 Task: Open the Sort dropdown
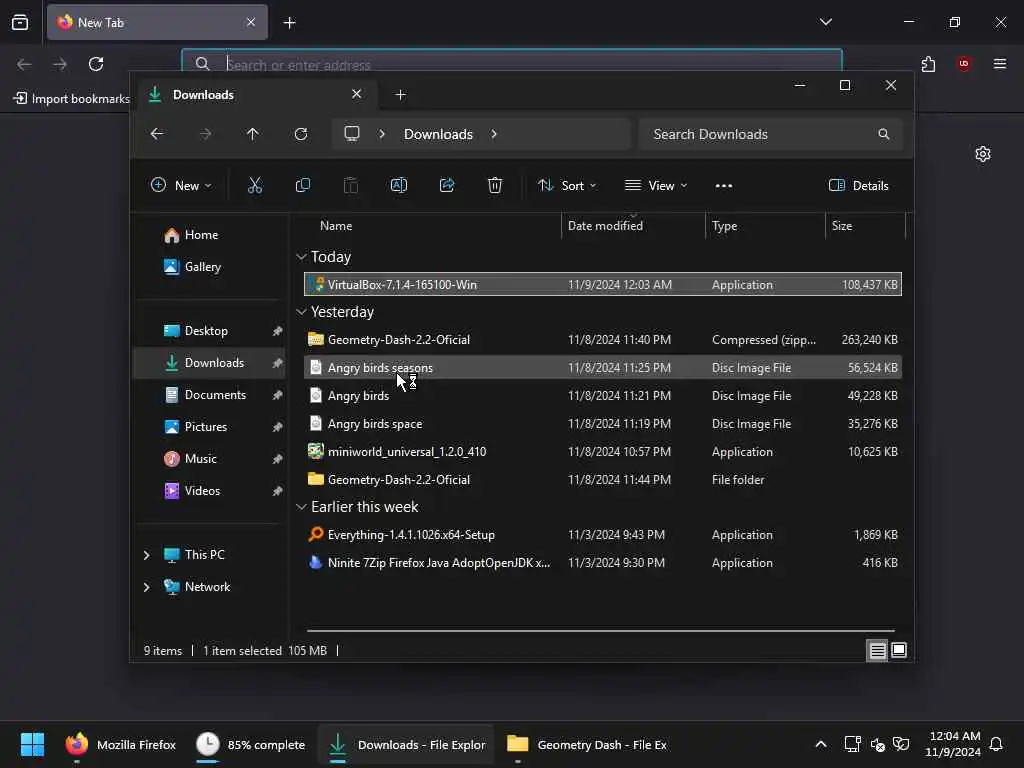tap(567, 185)
